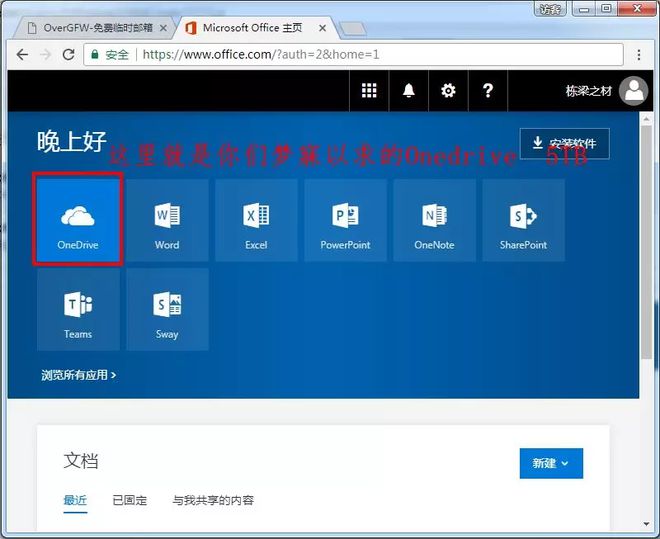The height and width of the screenshot is (539, 660).
Task: Show notifications with the bell icon
Action: 409,90
